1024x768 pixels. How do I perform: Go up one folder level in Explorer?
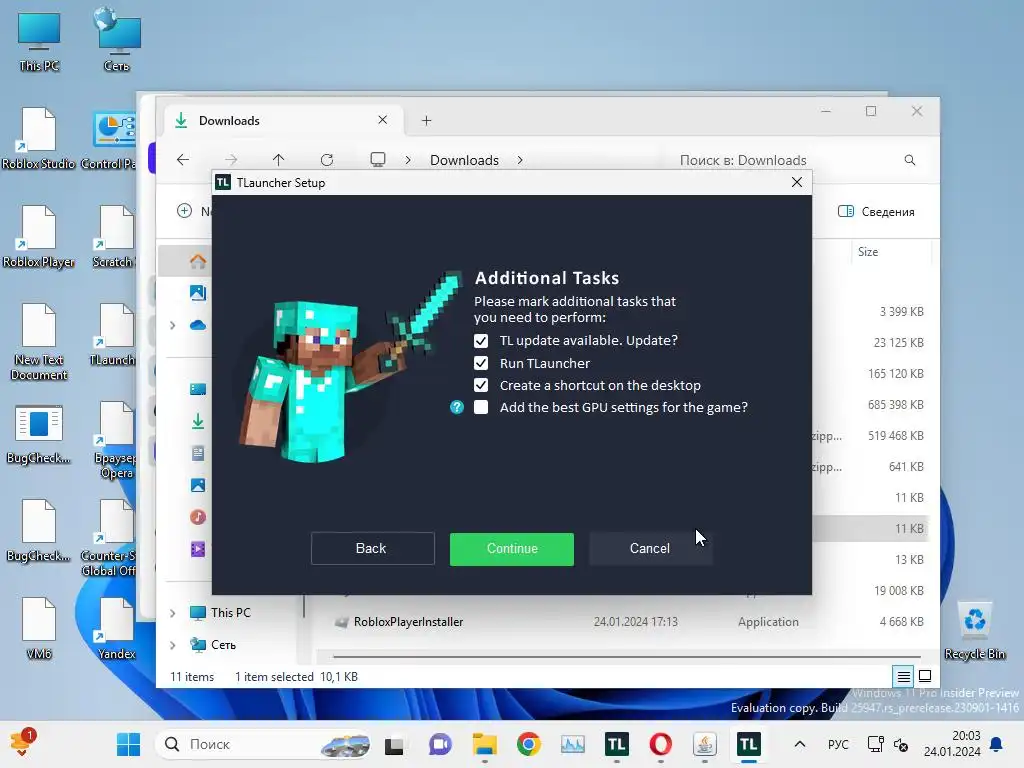pyautogui.click(x=278, y=160)
